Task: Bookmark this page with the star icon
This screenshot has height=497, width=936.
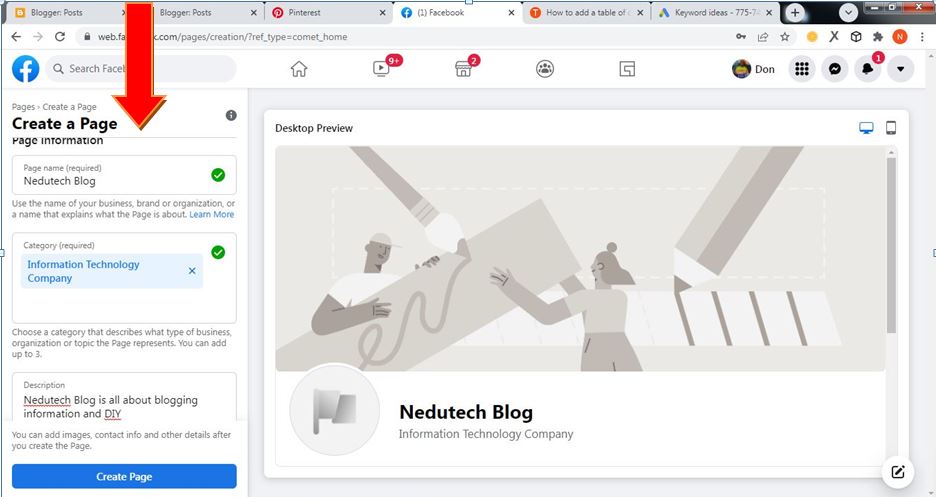Action: [784, 37]
